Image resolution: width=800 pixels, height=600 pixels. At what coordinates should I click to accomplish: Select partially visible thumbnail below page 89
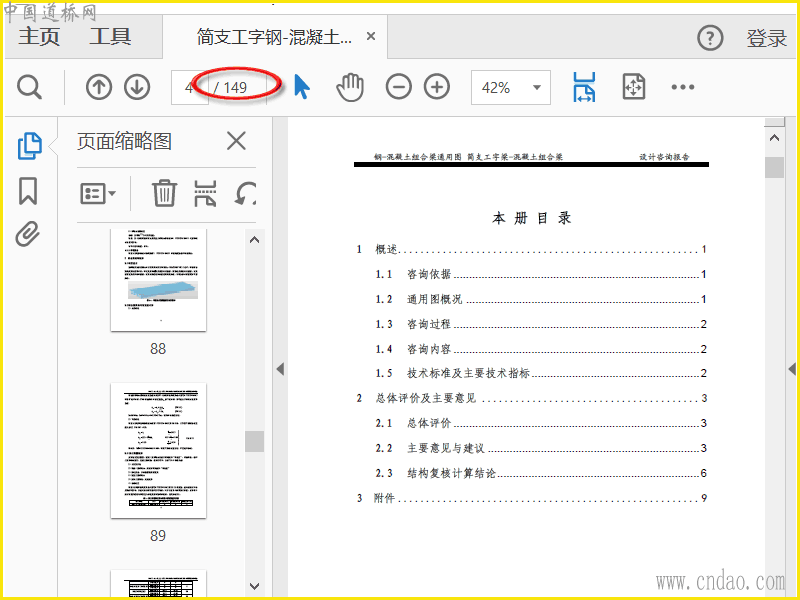[159, 584]
